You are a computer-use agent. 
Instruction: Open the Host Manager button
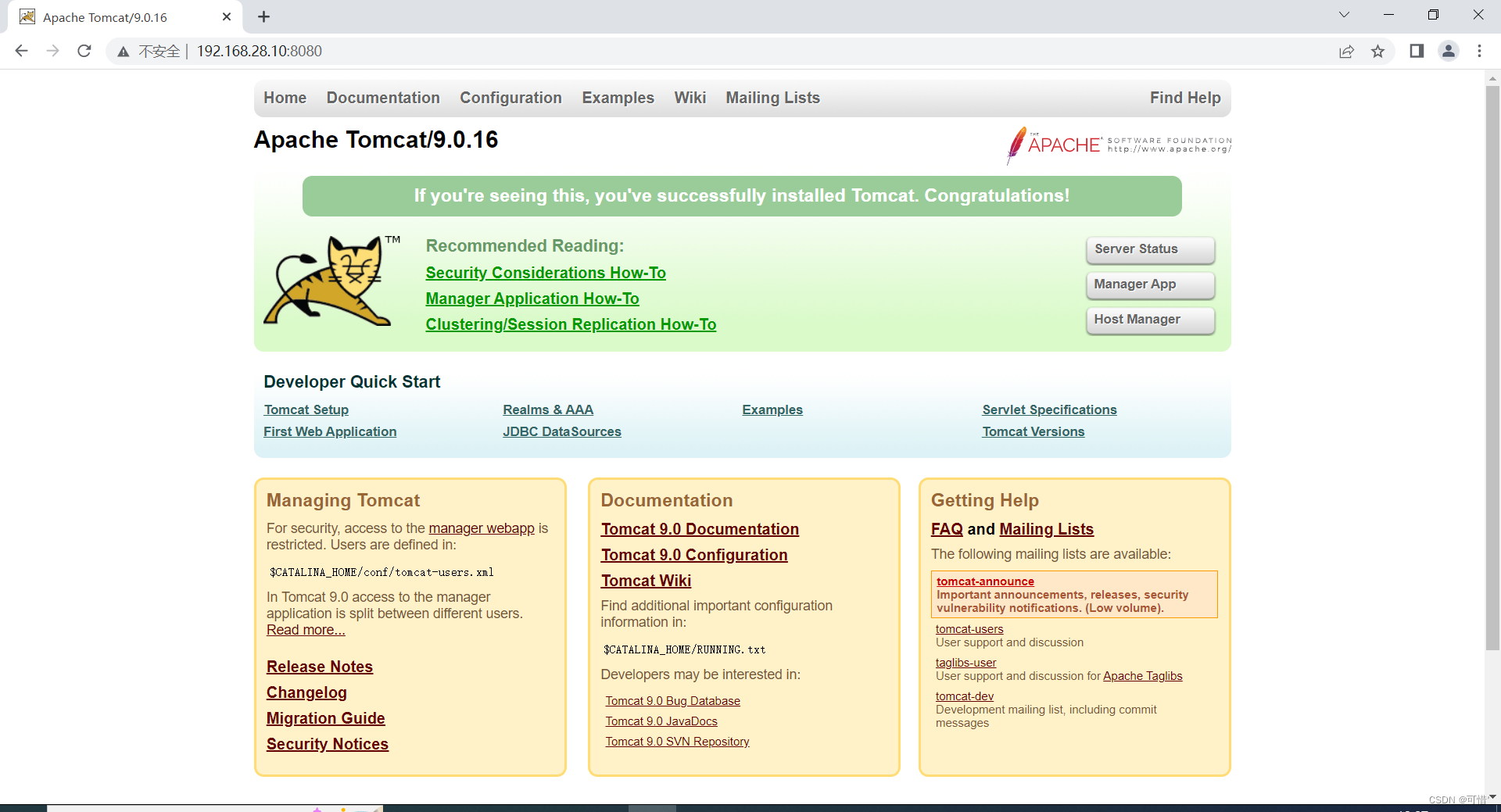coord(1150,320)
